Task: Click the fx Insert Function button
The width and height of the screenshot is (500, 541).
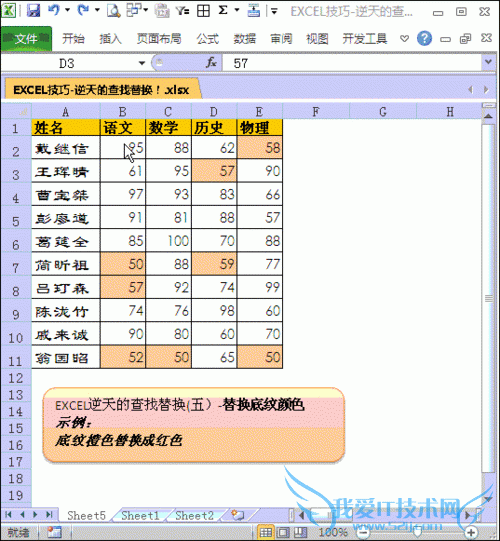Action: pyautogui.click(x=211, y=63)
